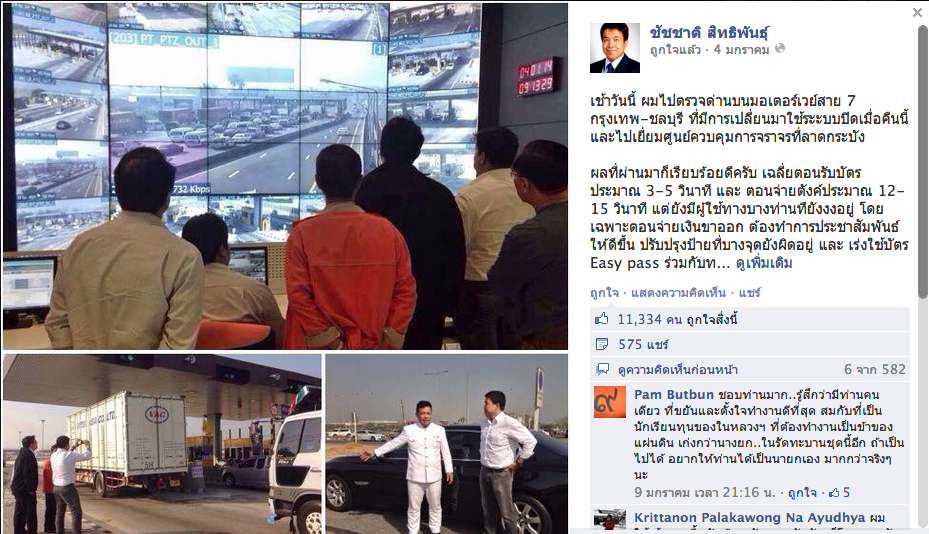Expand post text with ดูเพิ่มเติม
This screenshot has height=534, width=929.
pyautogui.click(x=764, y=263)
